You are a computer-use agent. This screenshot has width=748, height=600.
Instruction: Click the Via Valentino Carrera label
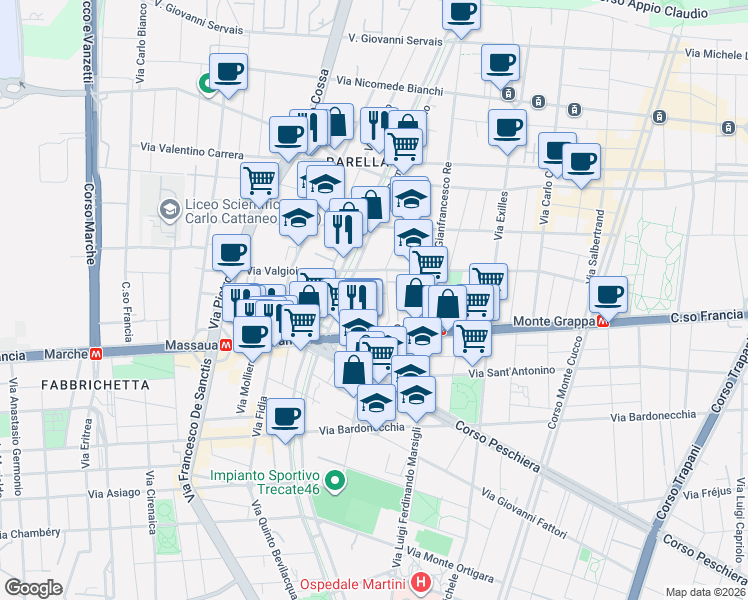[192, 150]
